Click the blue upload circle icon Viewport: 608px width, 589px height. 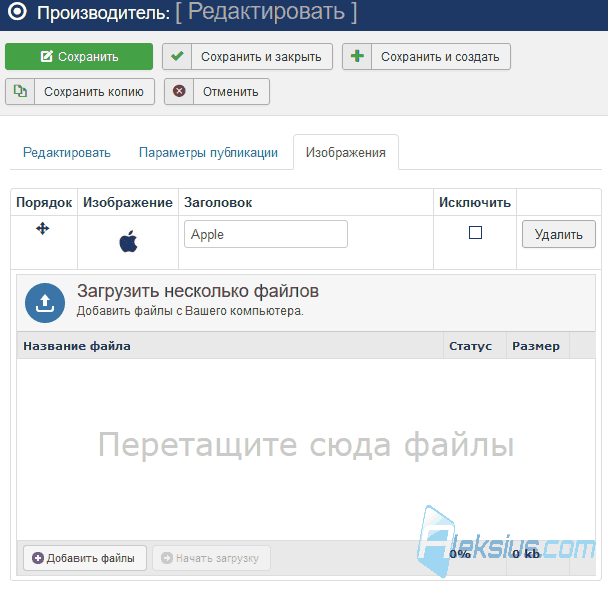coord(45,303)
